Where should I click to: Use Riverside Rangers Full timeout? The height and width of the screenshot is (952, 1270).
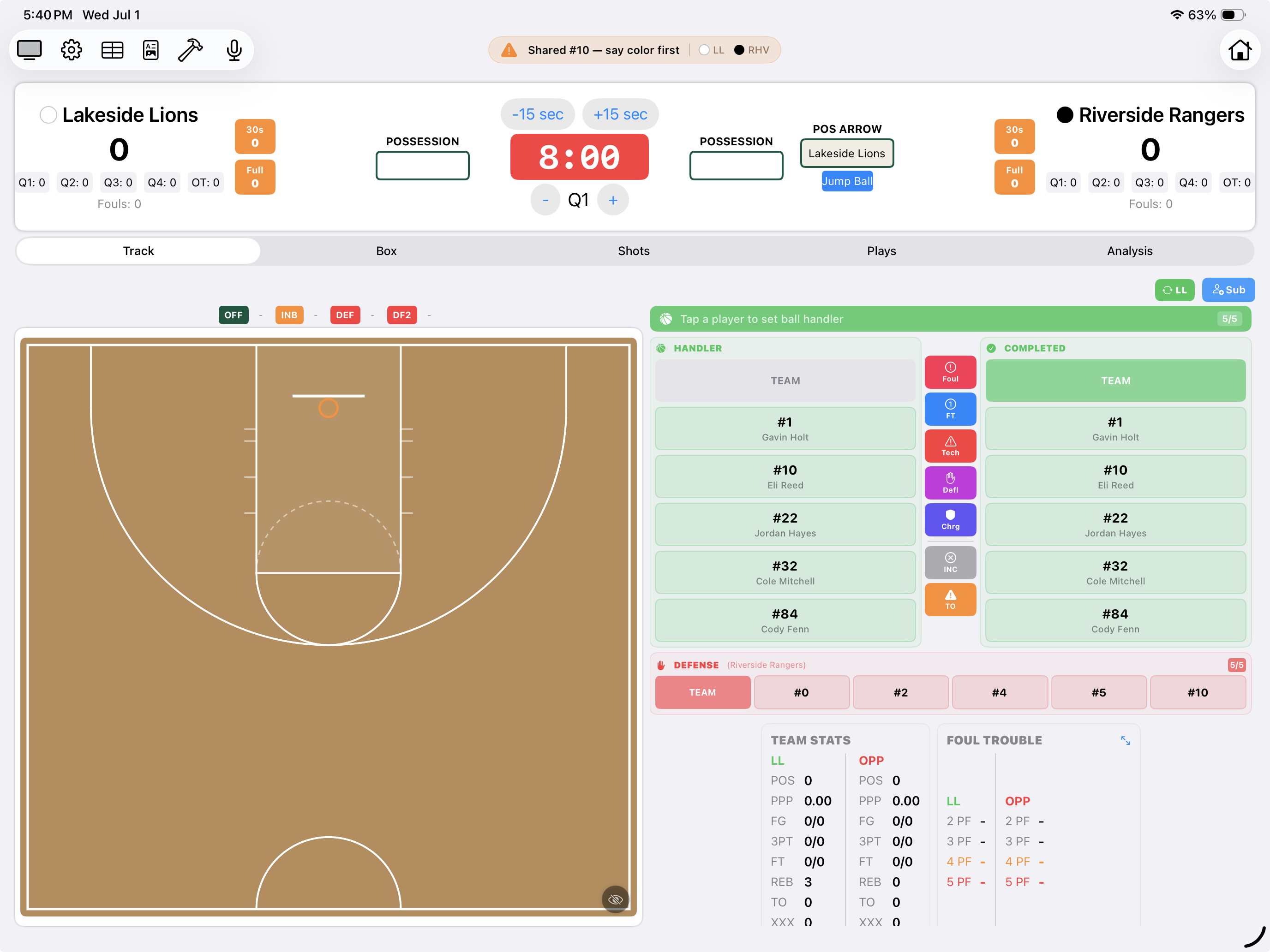[x=1014, y=177]
